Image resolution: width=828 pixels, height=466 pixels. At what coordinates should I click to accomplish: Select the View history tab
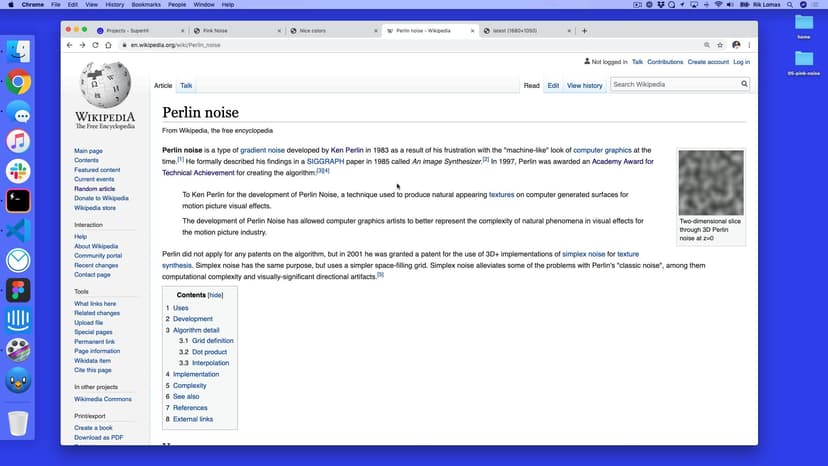(585, 86)
